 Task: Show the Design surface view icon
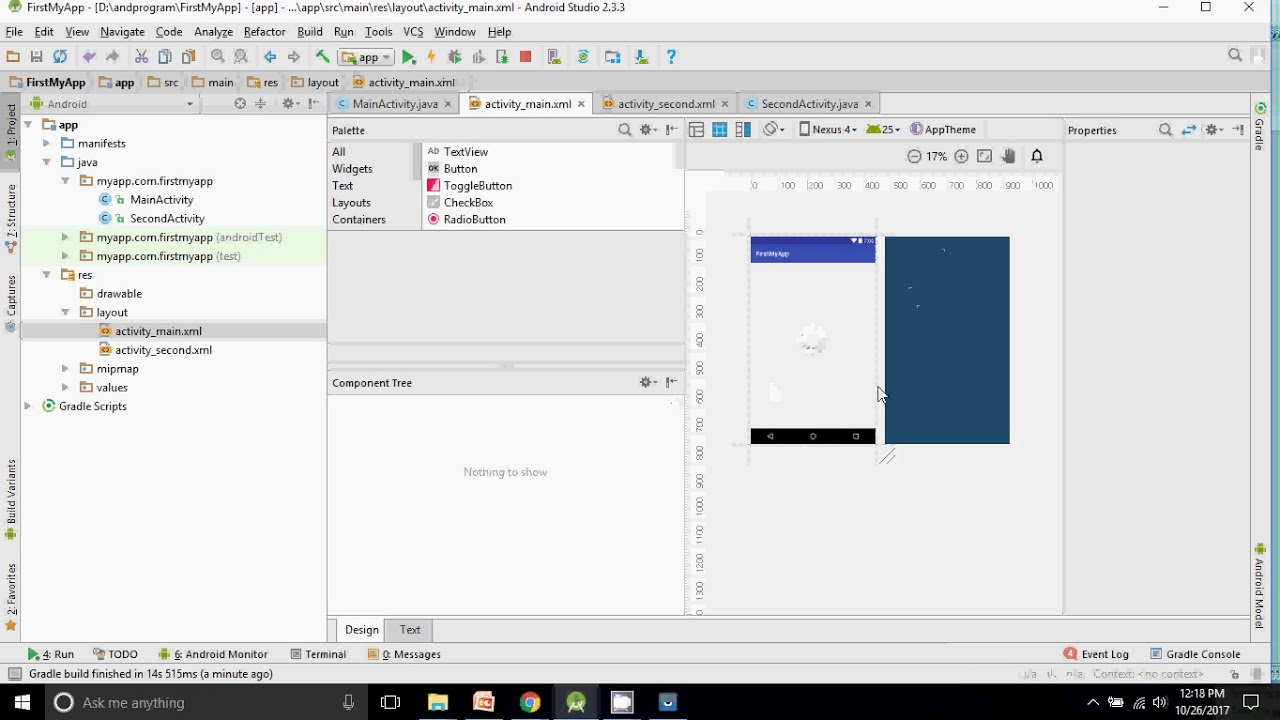tap(696, 129)
